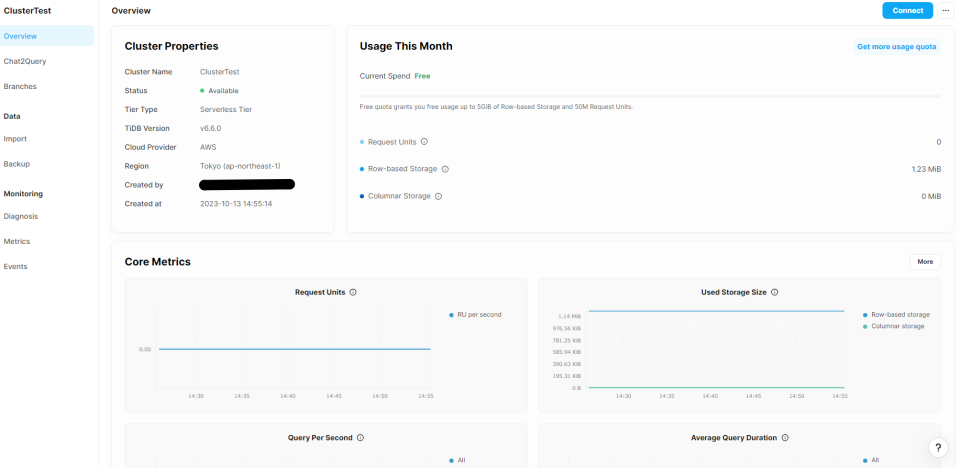960x468 pixels.
Task: Click the Connect button
Action: coord(907,10)
